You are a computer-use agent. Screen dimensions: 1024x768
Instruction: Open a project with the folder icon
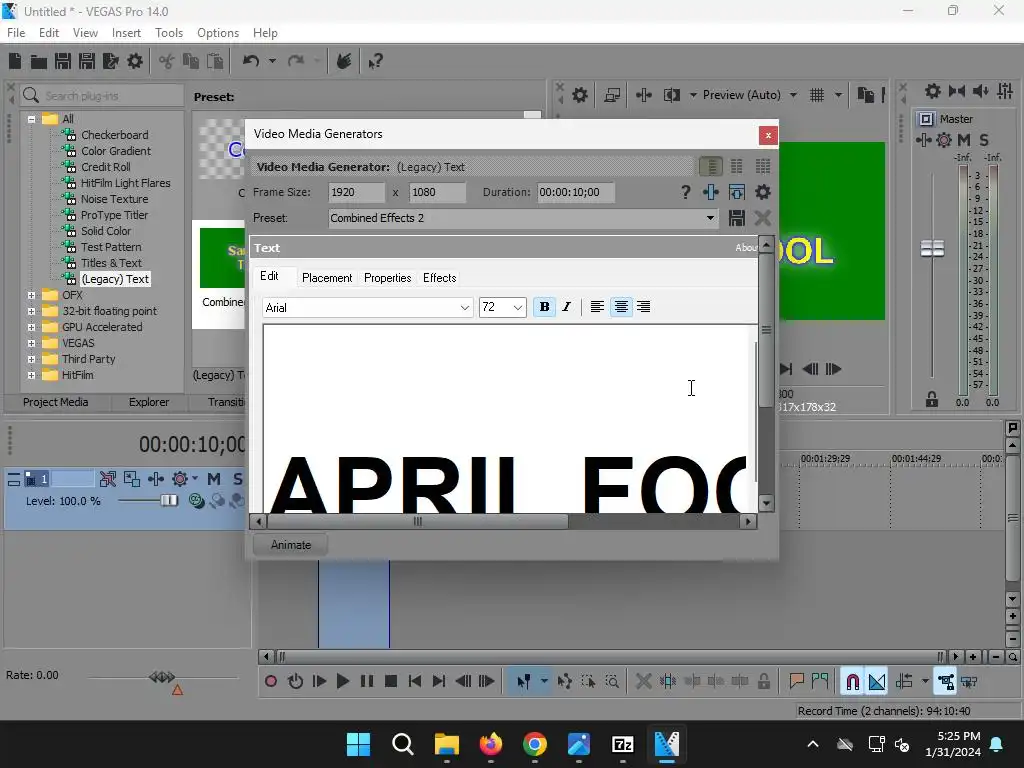(x=39, y=61)
